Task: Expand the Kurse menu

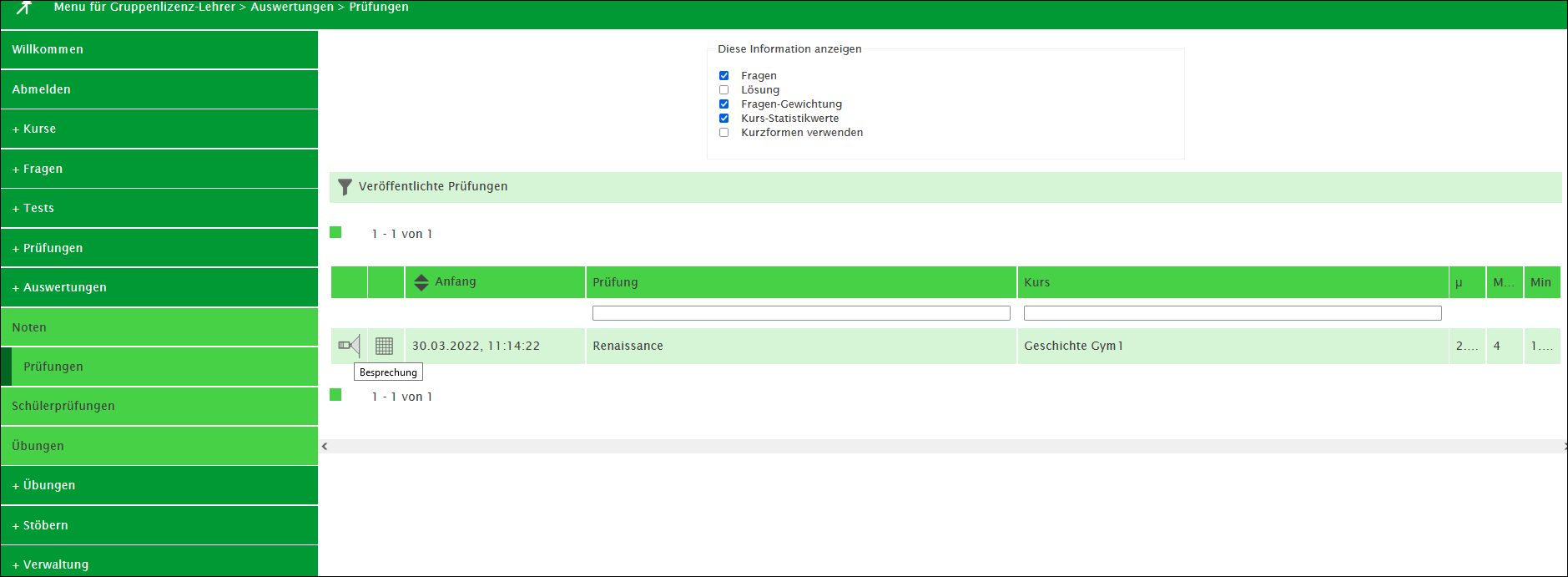Action: (x=159, y=129)
